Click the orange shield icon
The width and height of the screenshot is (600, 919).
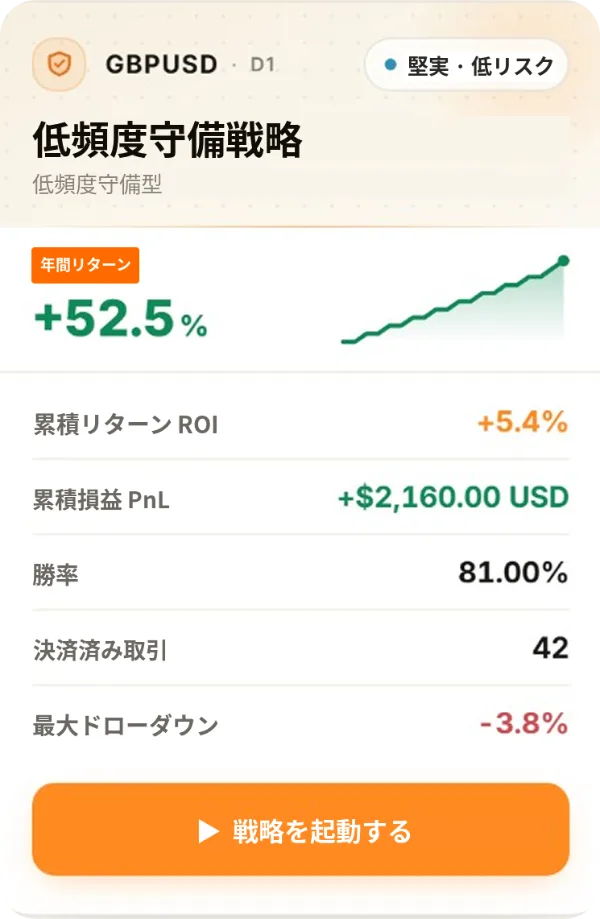59,64
